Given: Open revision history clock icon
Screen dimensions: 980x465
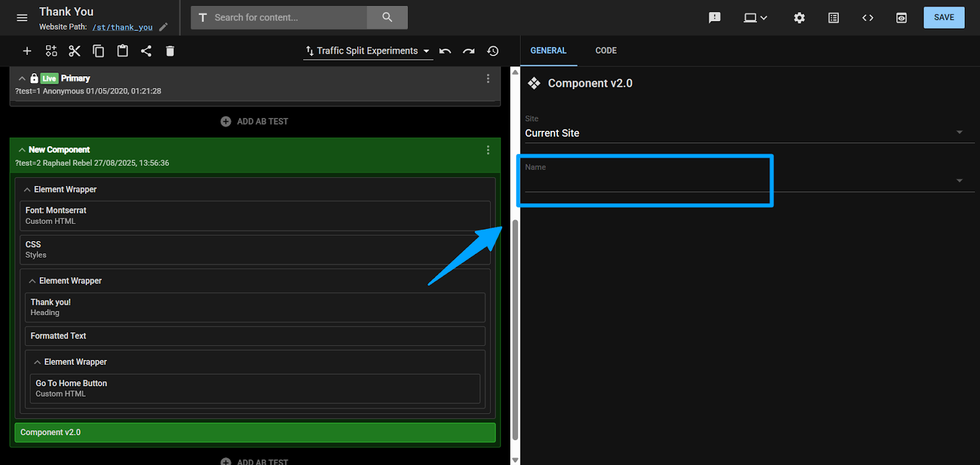Looking at the screenshot, I should 493,51.
